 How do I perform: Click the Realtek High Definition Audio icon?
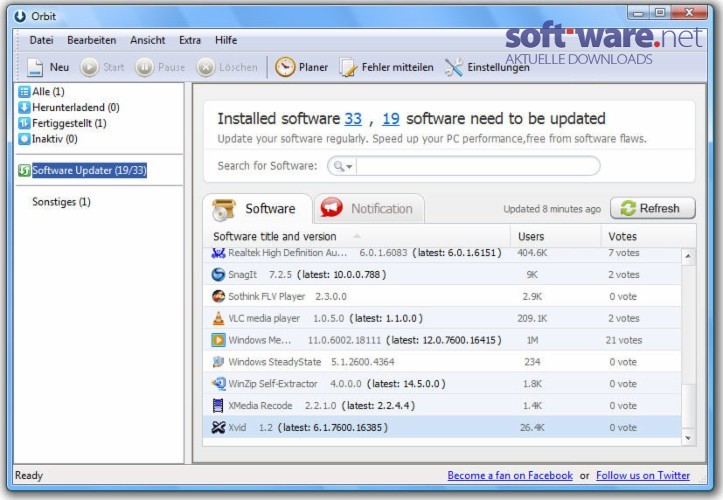[218, 253]
